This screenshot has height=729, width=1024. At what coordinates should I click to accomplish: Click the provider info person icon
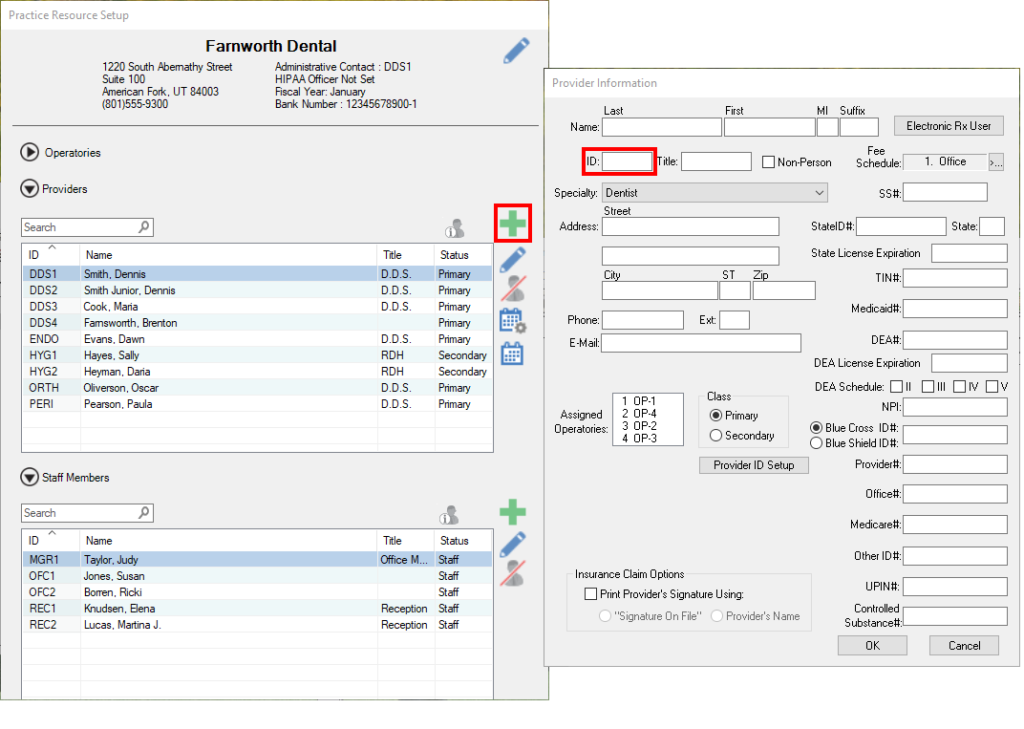(456, 227)
